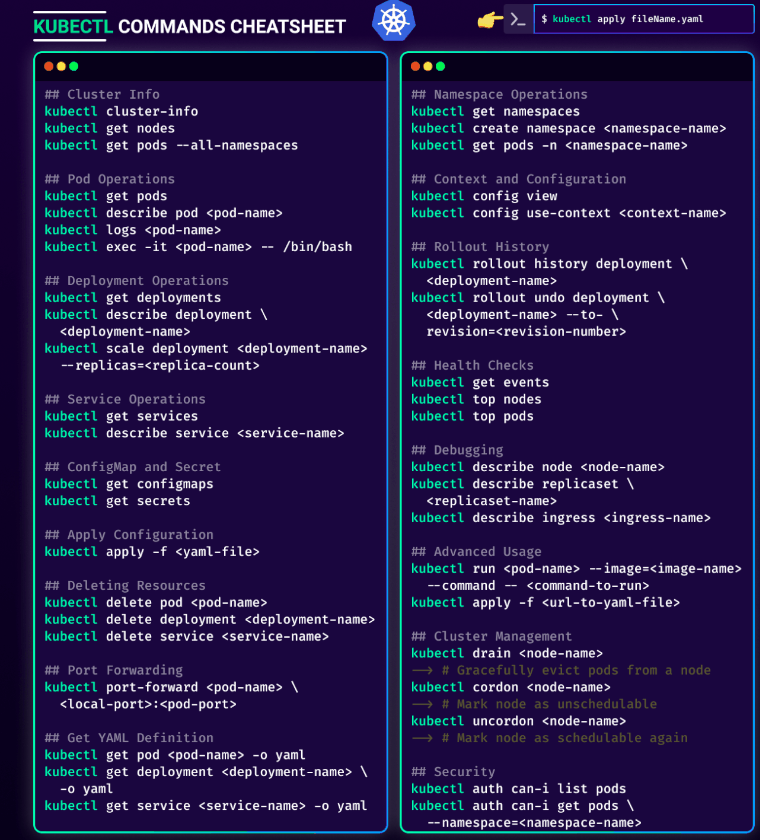The height and width of the screenshot is (840, 760).
Task: Select 'kubectl apply -f <yaml-file>' line
Action: point(152,552)
